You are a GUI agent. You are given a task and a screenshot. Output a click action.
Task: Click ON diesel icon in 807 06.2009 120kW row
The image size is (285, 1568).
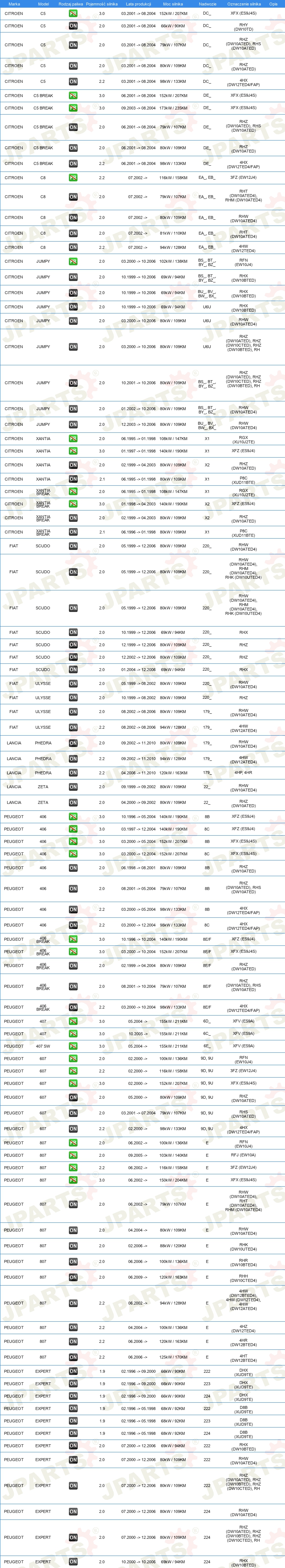coord(73,1278)
